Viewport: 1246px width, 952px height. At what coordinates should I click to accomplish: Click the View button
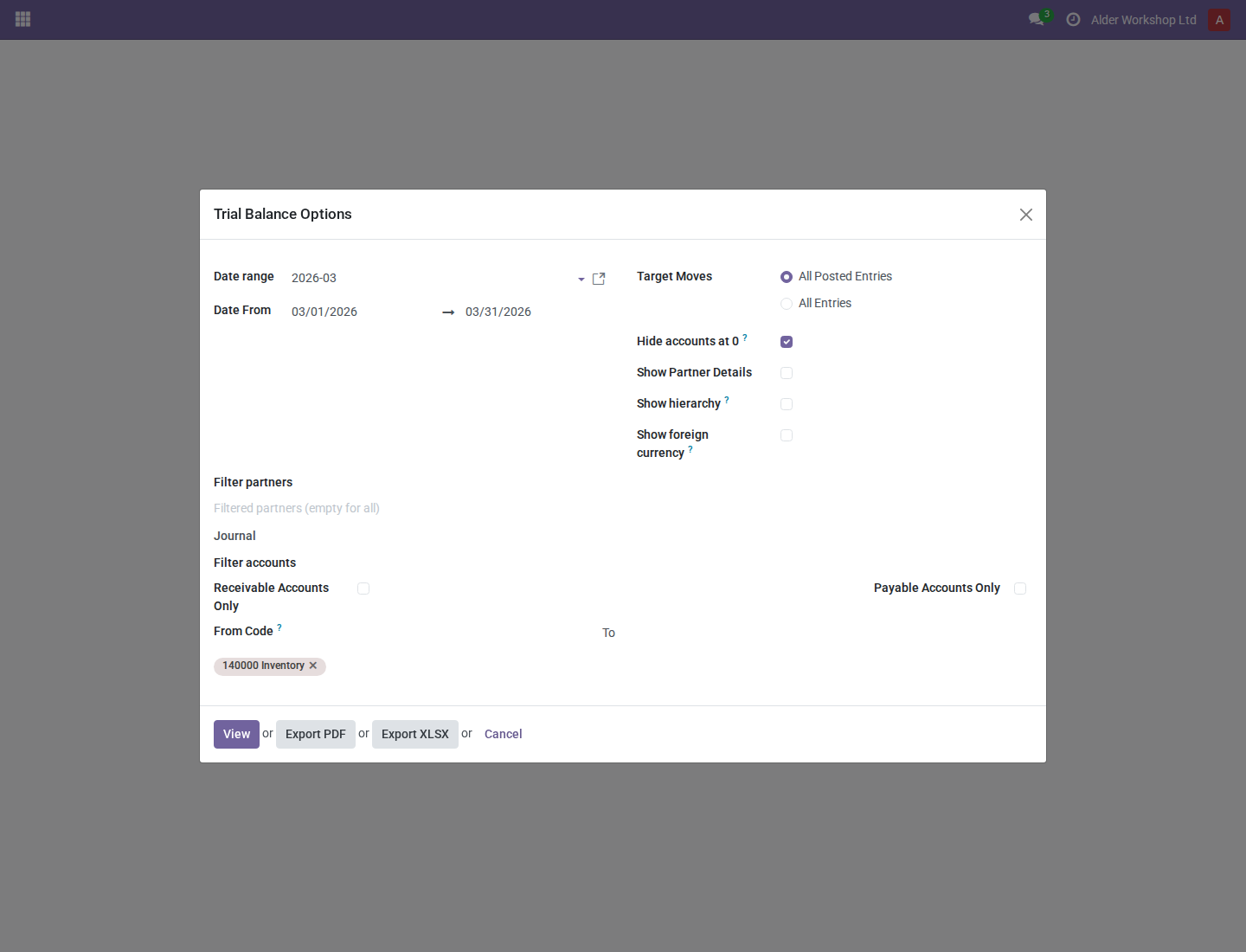click(236, 734)
